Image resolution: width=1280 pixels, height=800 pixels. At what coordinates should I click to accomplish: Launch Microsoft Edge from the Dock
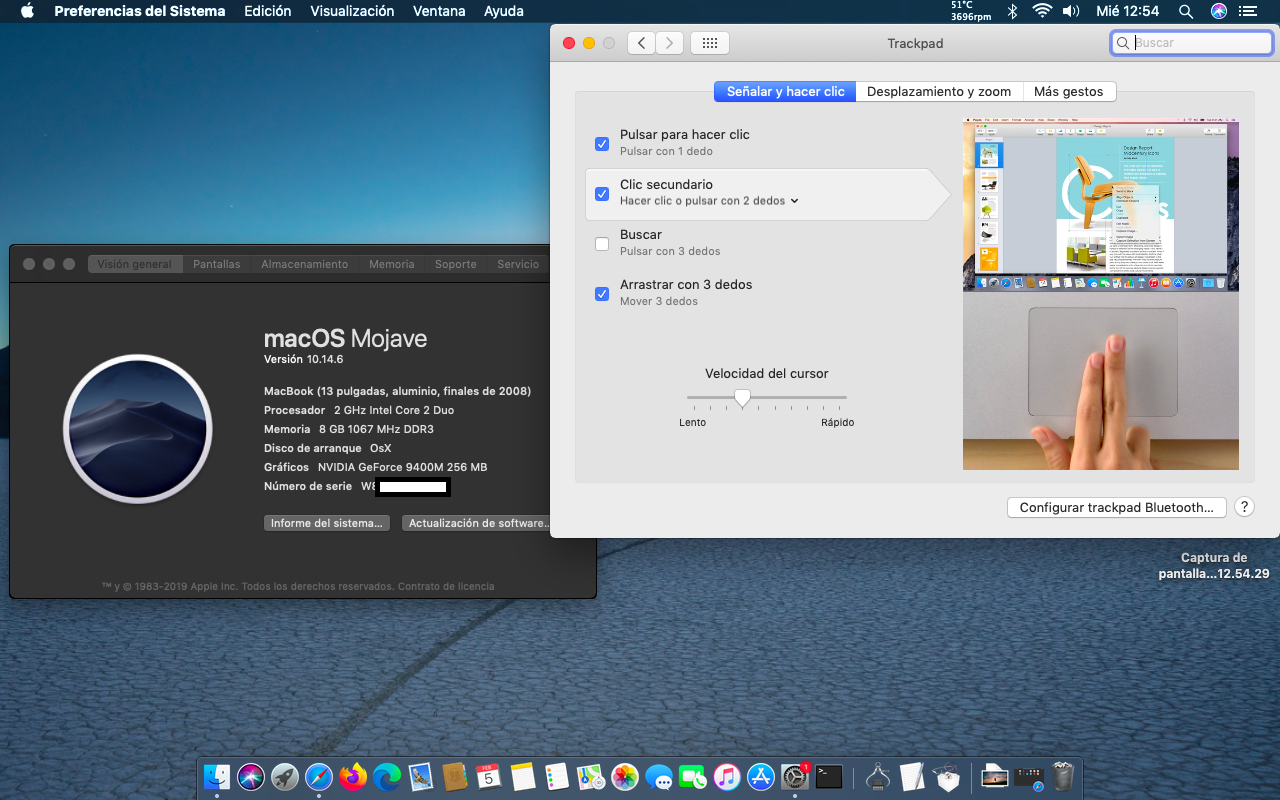387,776
